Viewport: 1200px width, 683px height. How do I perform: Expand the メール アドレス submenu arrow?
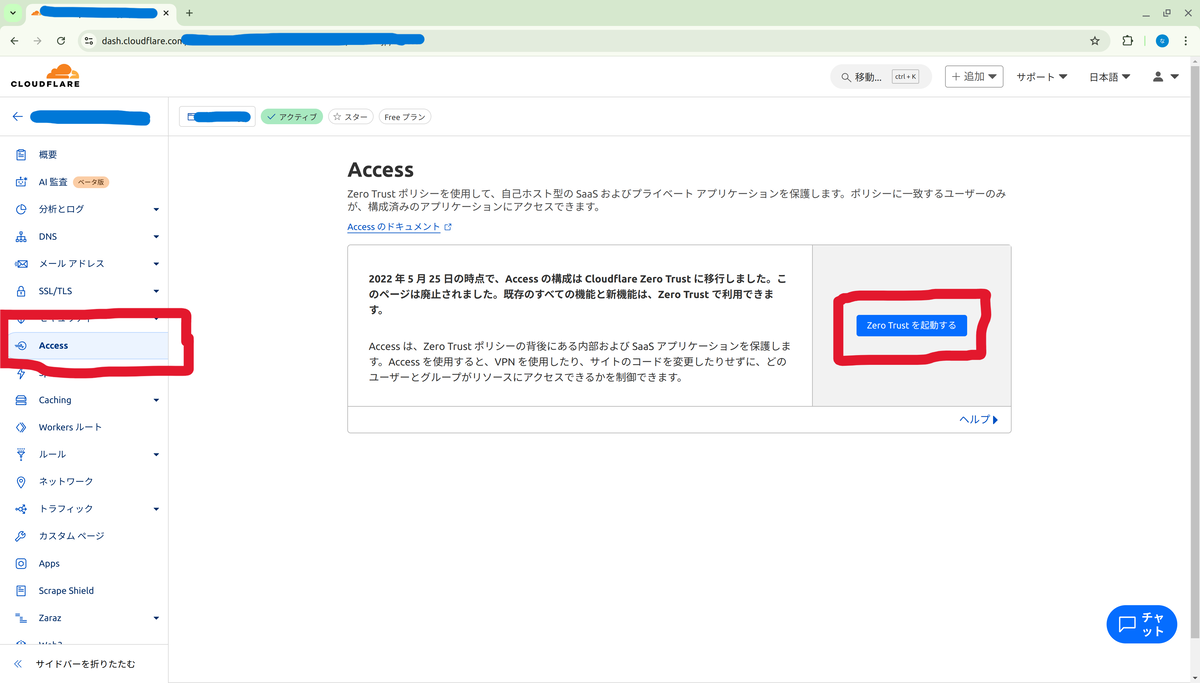pyautogui.click(x=156, y=264)
